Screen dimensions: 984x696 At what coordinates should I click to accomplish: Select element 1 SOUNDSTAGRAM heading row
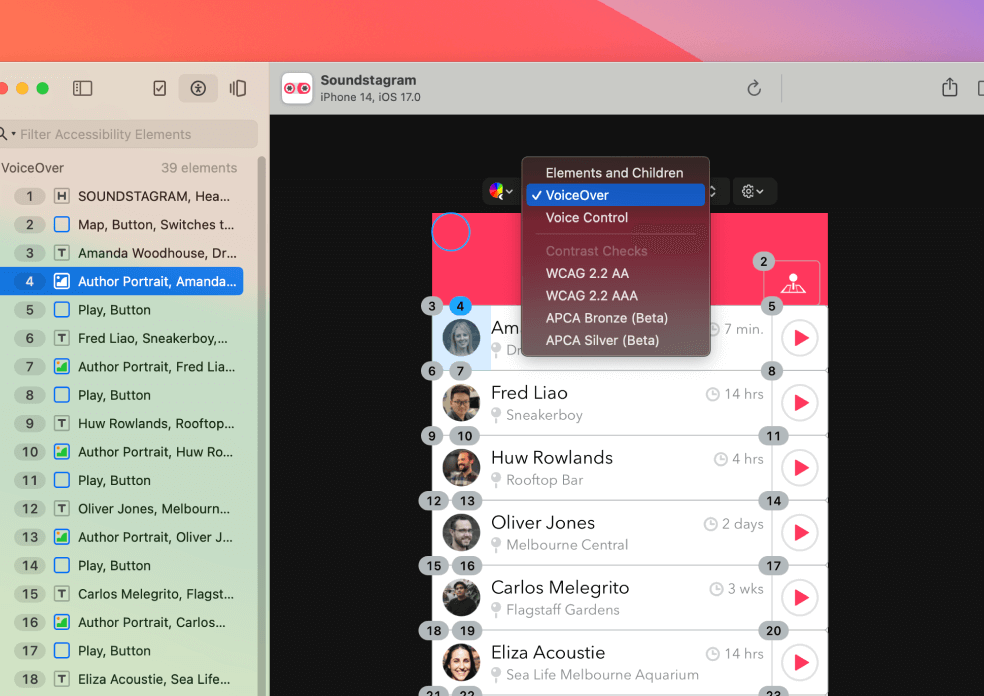point(122,196)
